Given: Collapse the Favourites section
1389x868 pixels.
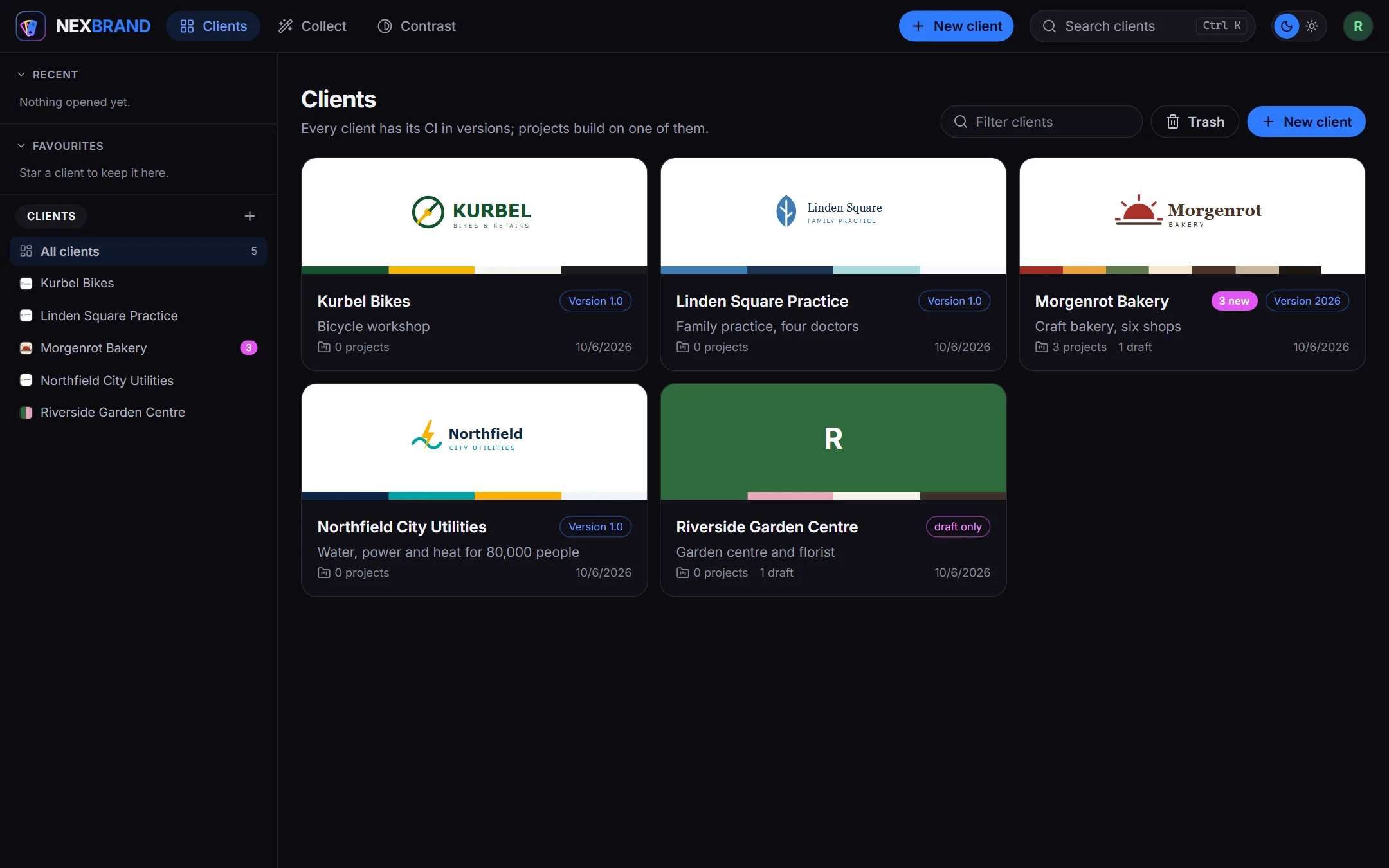Looking at the screenshot, I should 60,146.
